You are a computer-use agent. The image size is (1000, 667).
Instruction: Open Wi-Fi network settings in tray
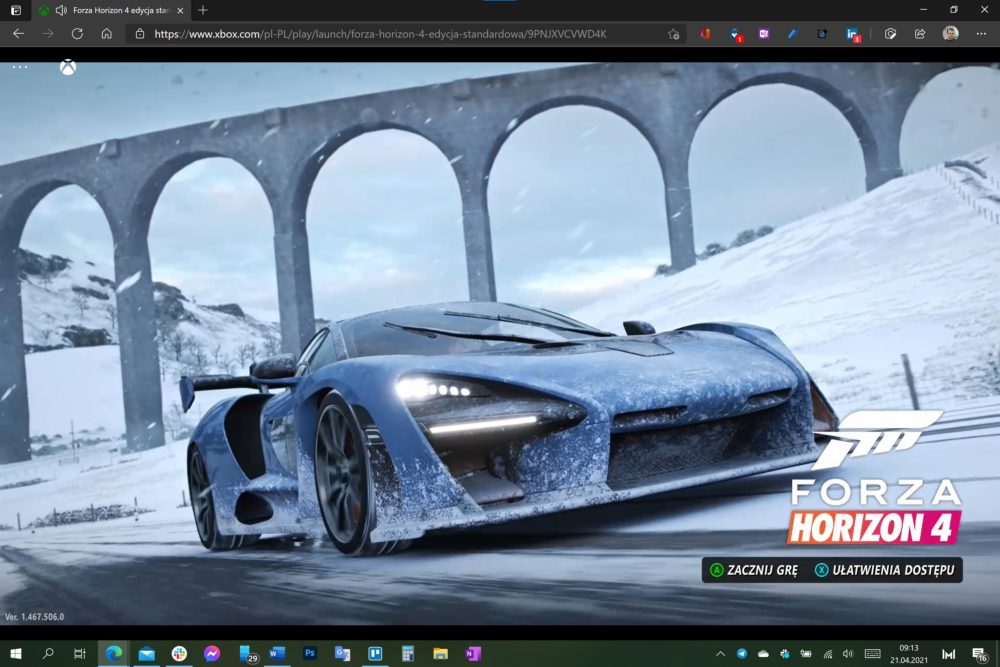(x=828, y=654)
